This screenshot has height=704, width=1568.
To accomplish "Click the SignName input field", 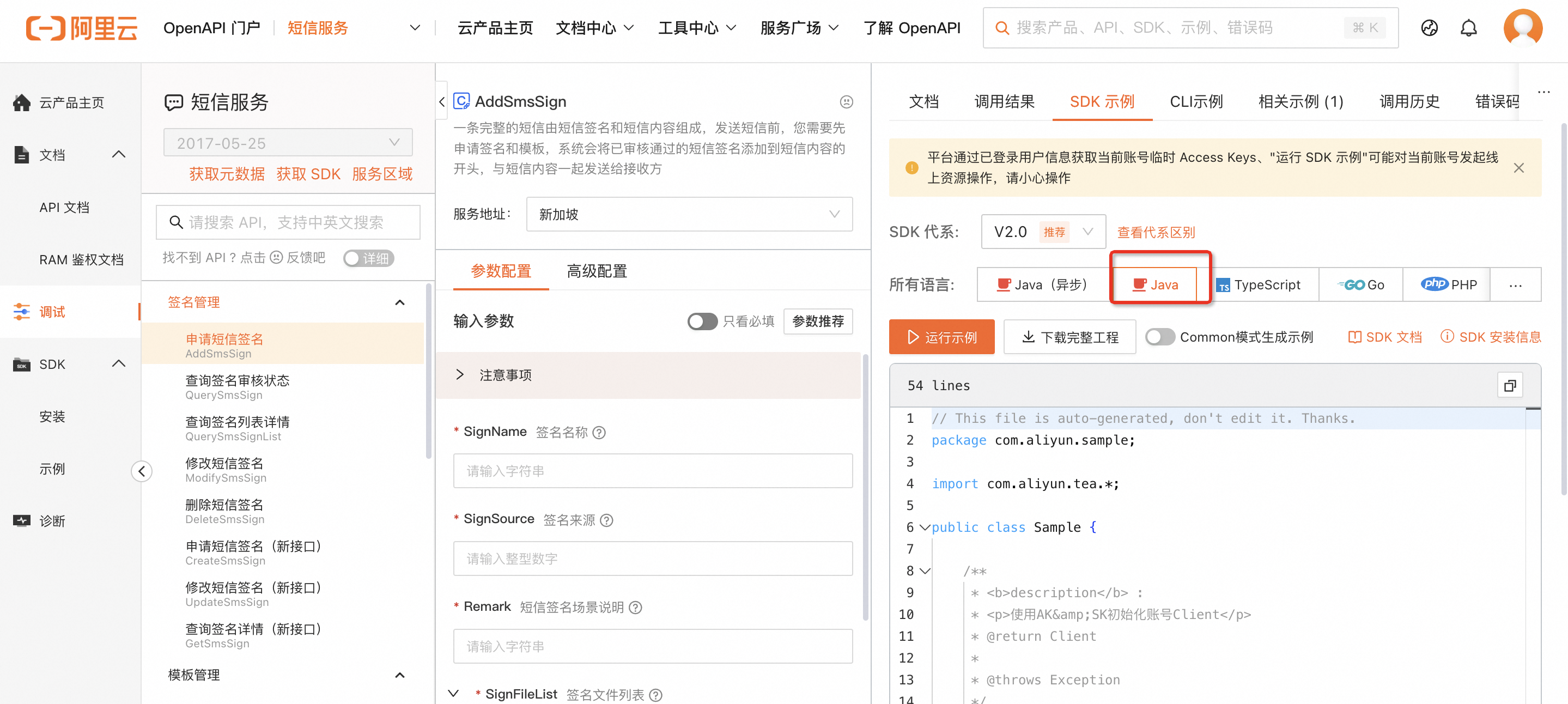I will [653, 471].
